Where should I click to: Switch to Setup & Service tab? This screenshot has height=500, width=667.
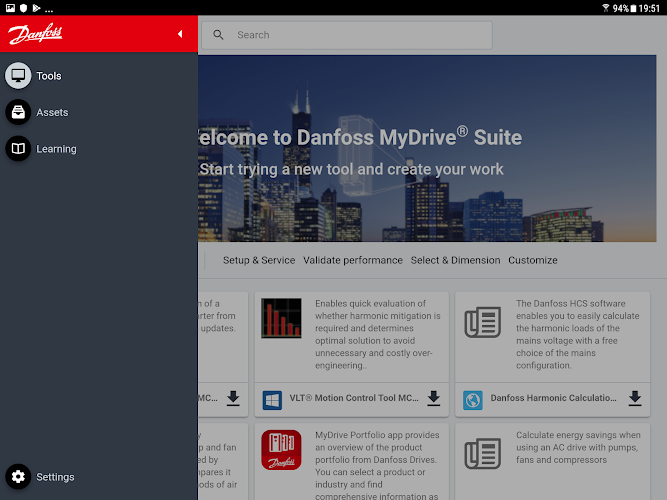(259, 260)
